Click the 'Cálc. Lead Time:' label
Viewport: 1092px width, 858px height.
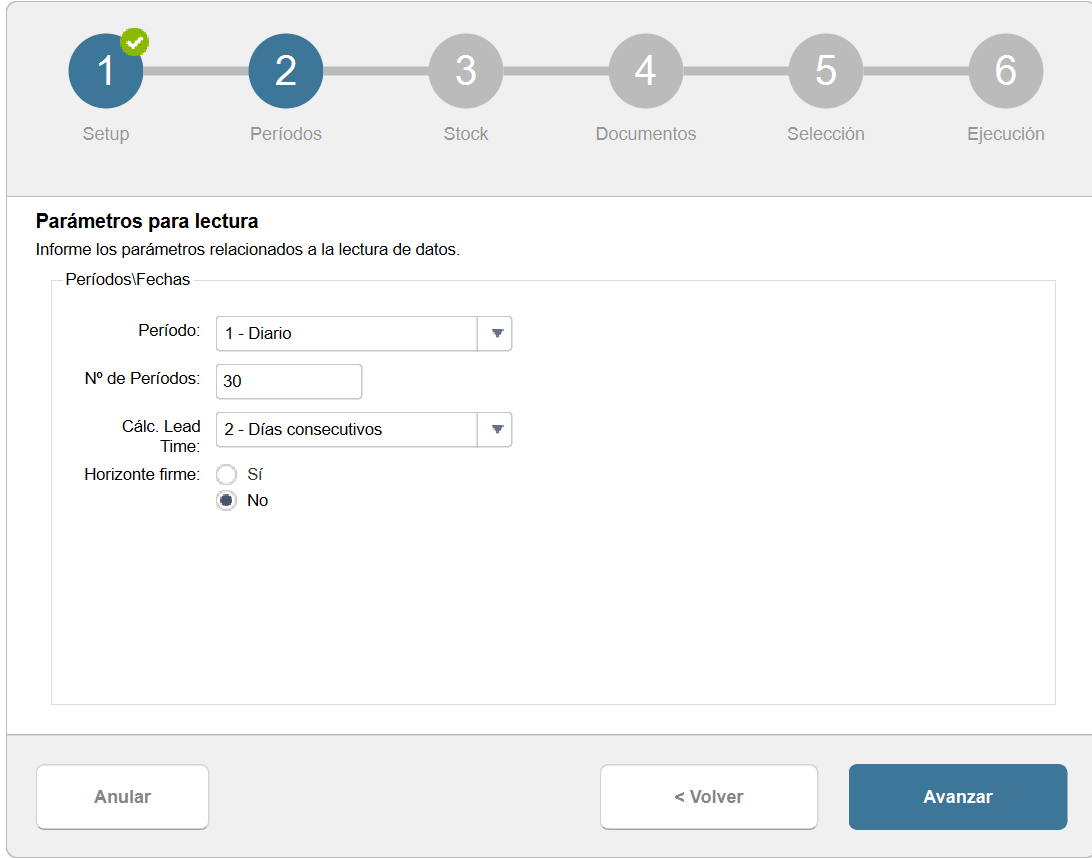pos(161,436)
